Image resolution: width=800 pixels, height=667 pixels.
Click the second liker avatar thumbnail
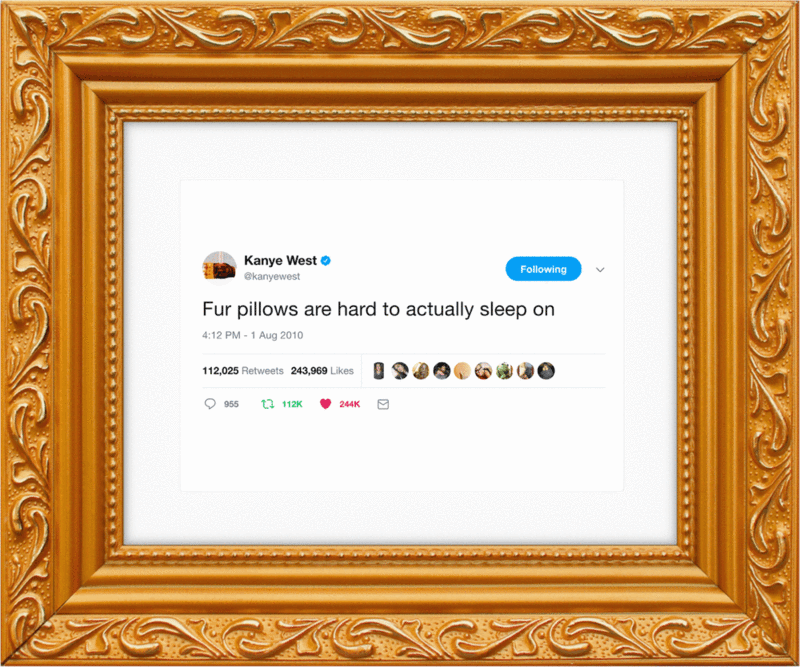400,371
